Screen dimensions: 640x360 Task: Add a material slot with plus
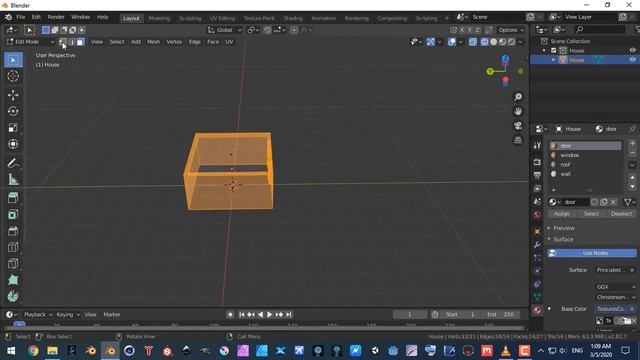(x=632, y=144)
